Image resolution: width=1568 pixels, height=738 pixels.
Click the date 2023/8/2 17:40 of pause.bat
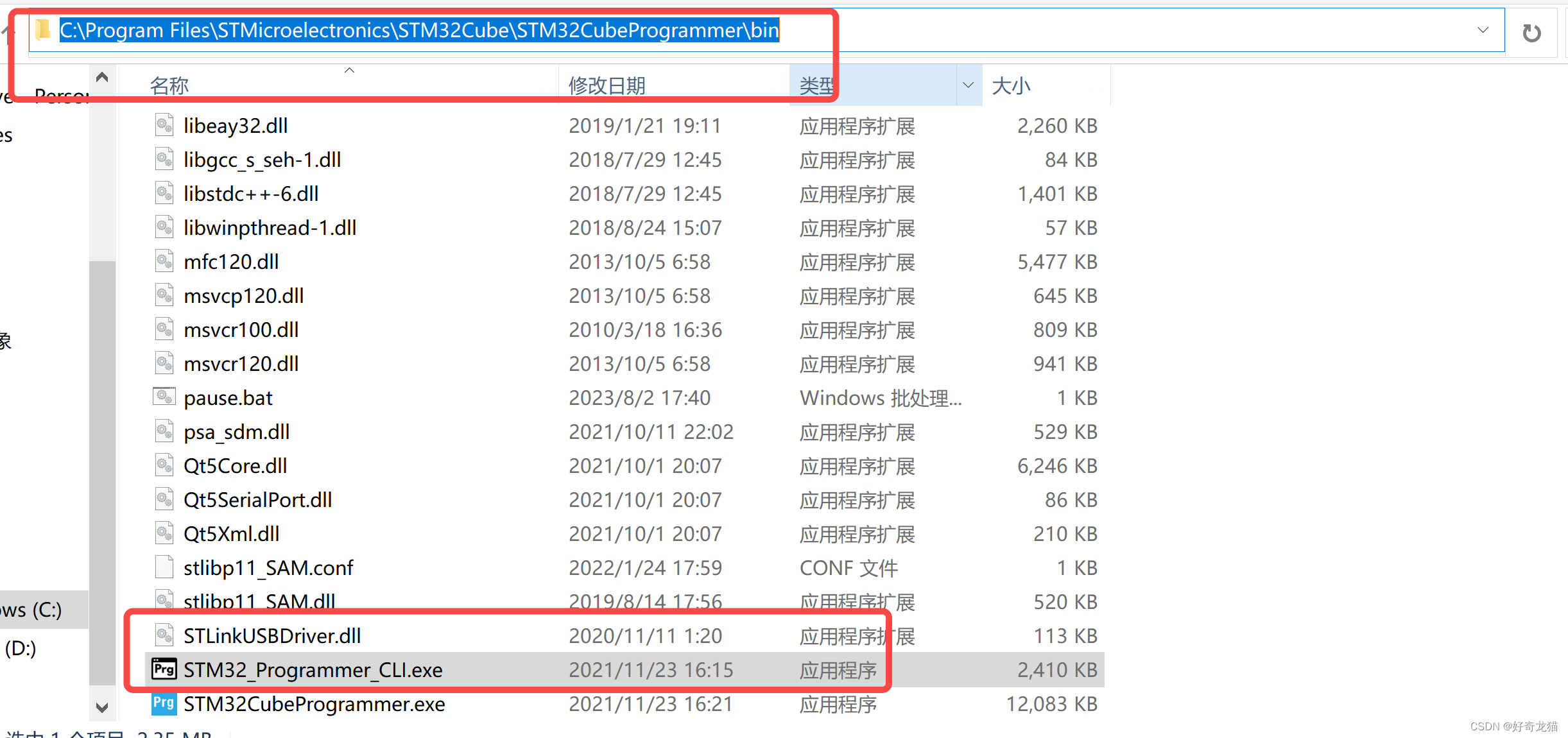(639, 398)
